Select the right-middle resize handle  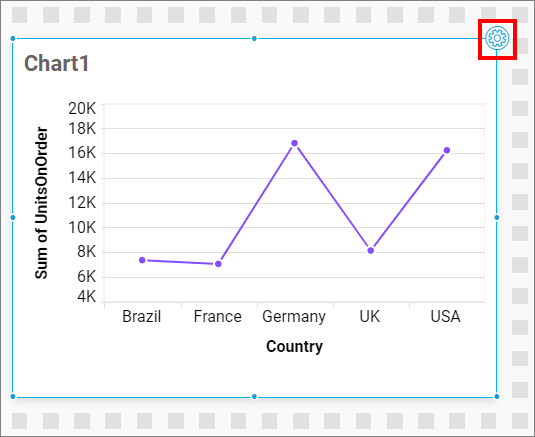pyautogui.click(x=497, y=217)
